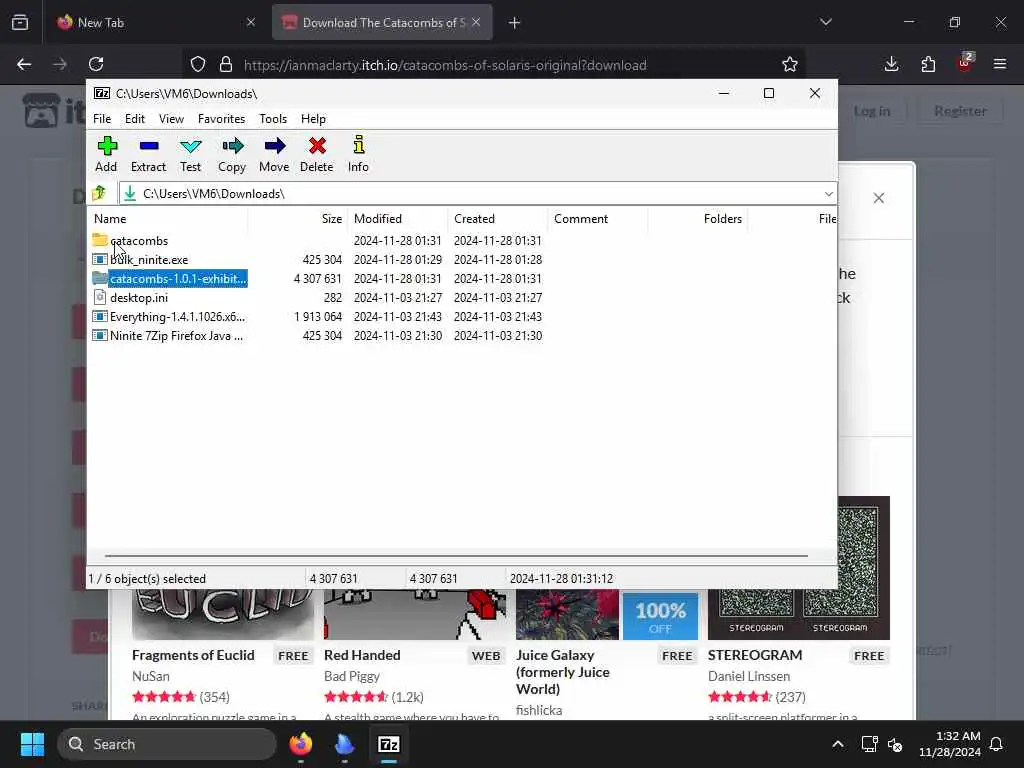Show hidden system tray icons
Image resolution: width=1024 pixels, height=768 pixels.
click(838, 744)
